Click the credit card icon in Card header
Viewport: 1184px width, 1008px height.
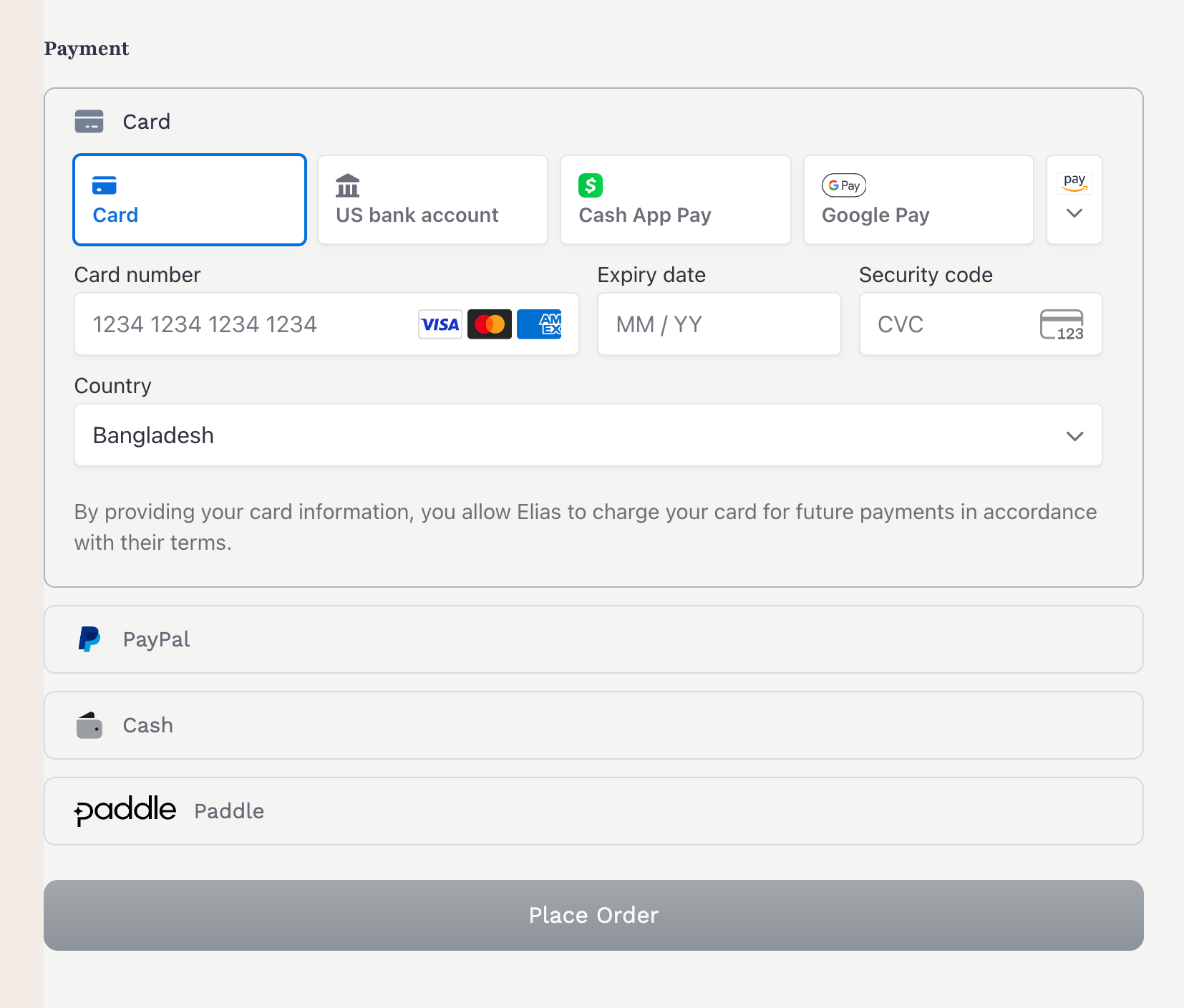(x=89, y=122)
